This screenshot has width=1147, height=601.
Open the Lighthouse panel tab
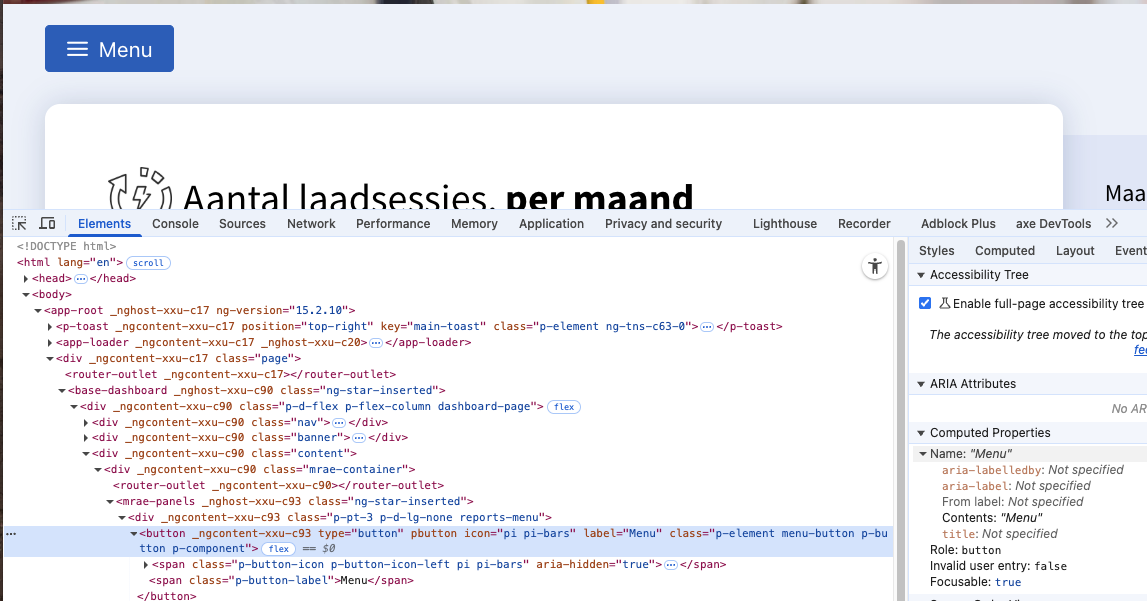coord(784,224)
